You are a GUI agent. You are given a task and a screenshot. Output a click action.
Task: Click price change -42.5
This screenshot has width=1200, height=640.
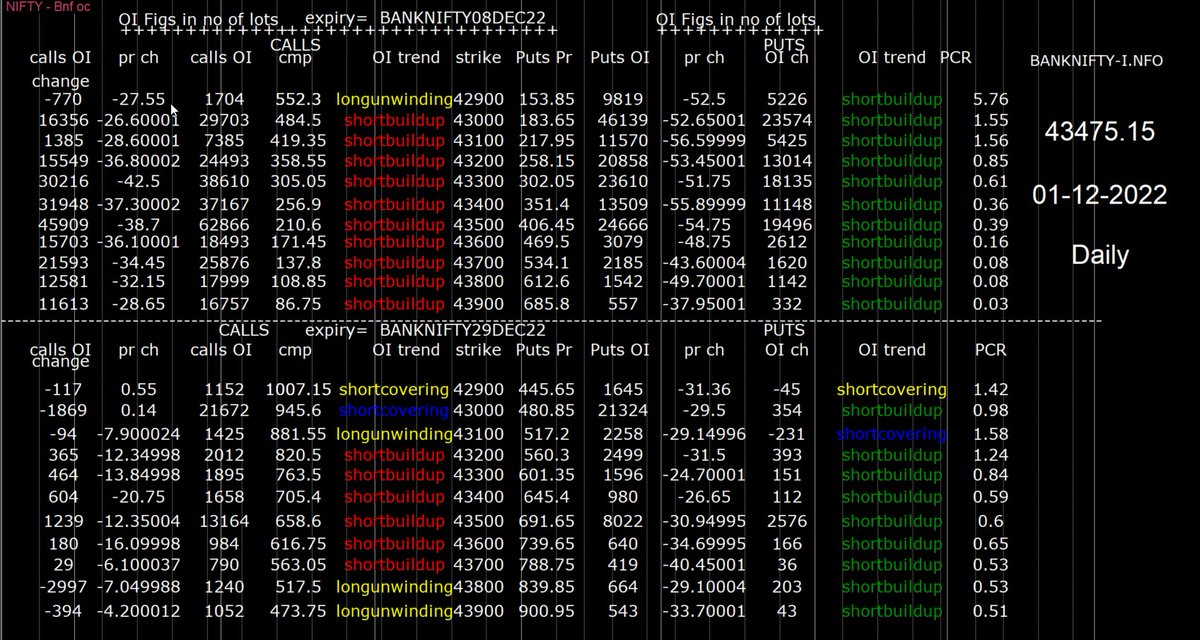138,182
